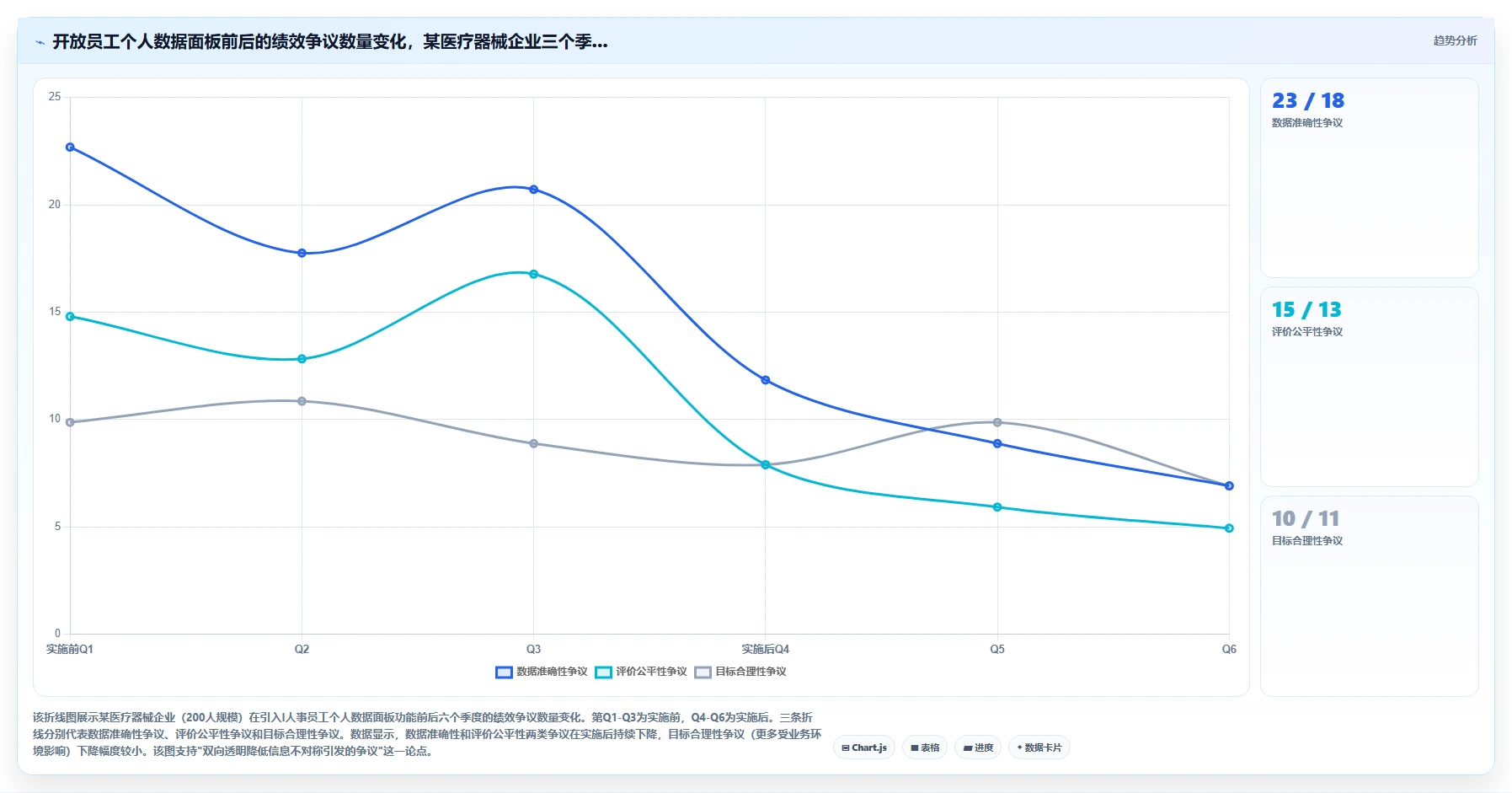The width and height of the screenshot is (1512, 793).
Task: Click the Chart.js tag pill
Action: click(x=864, y=747)
